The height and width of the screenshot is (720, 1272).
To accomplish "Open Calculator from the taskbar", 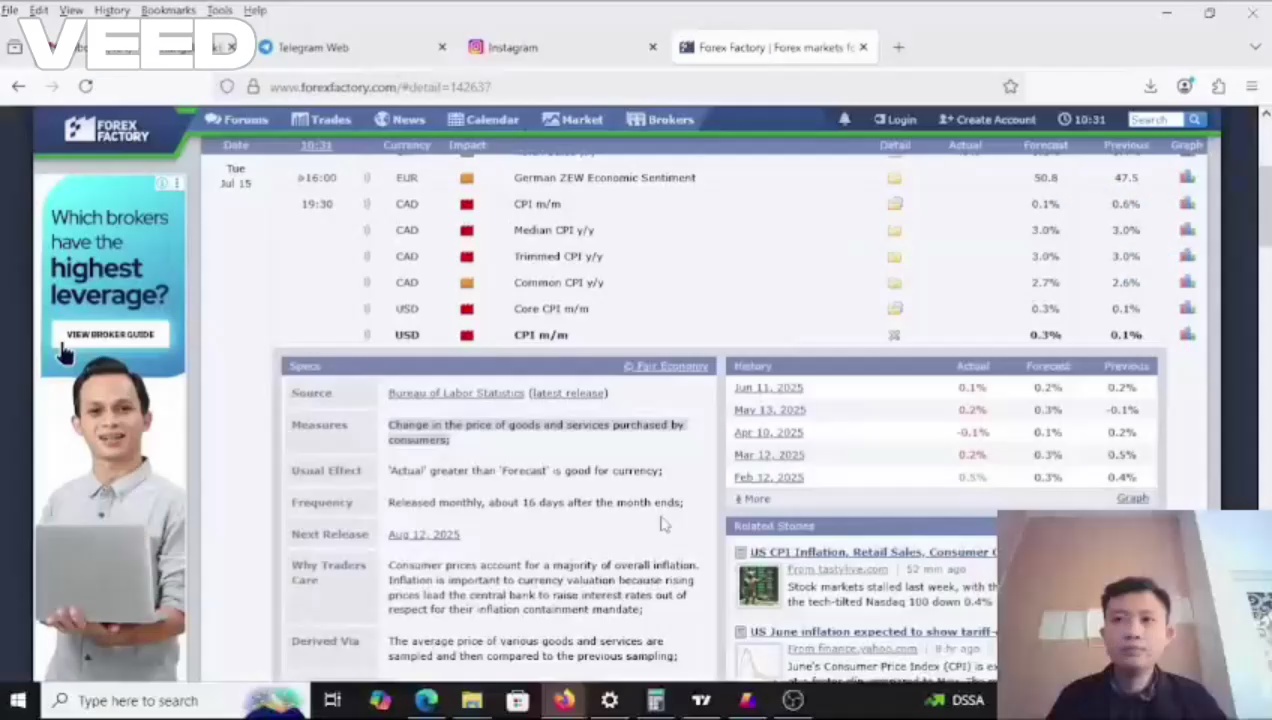I will tap(655, 701).
